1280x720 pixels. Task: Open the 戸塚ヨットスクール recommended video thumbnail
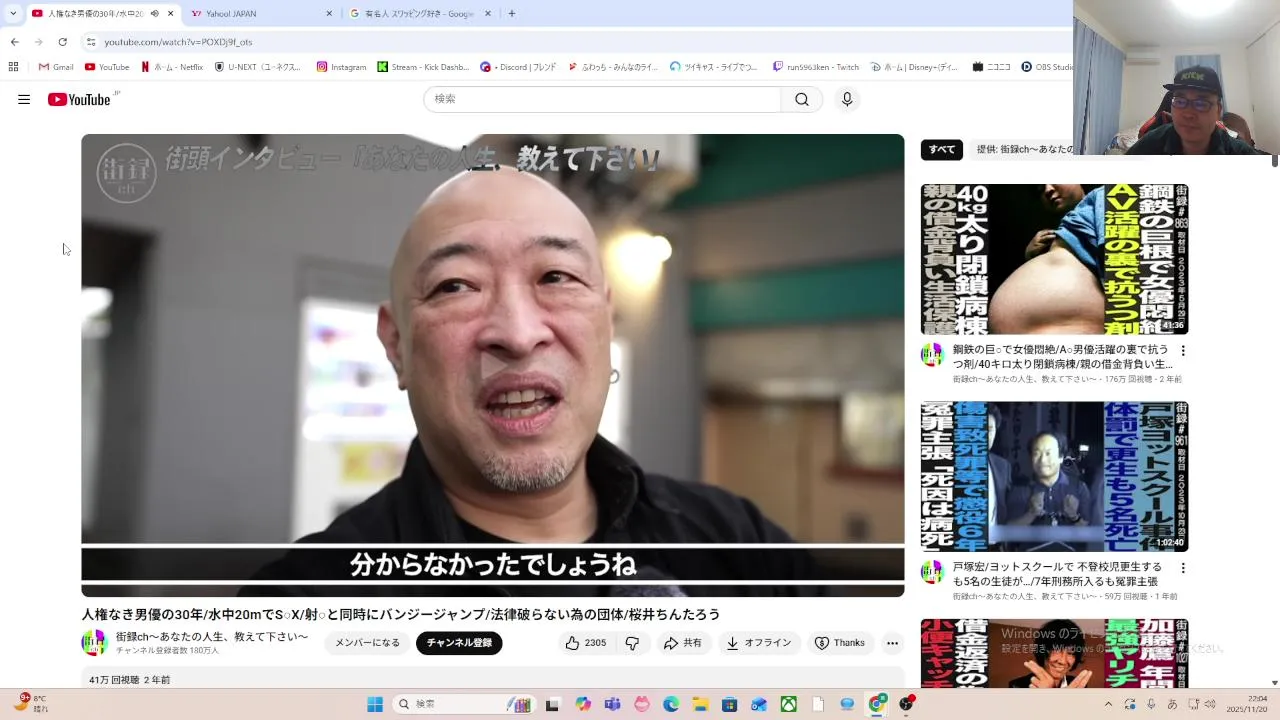click(x=1054, y=476)
